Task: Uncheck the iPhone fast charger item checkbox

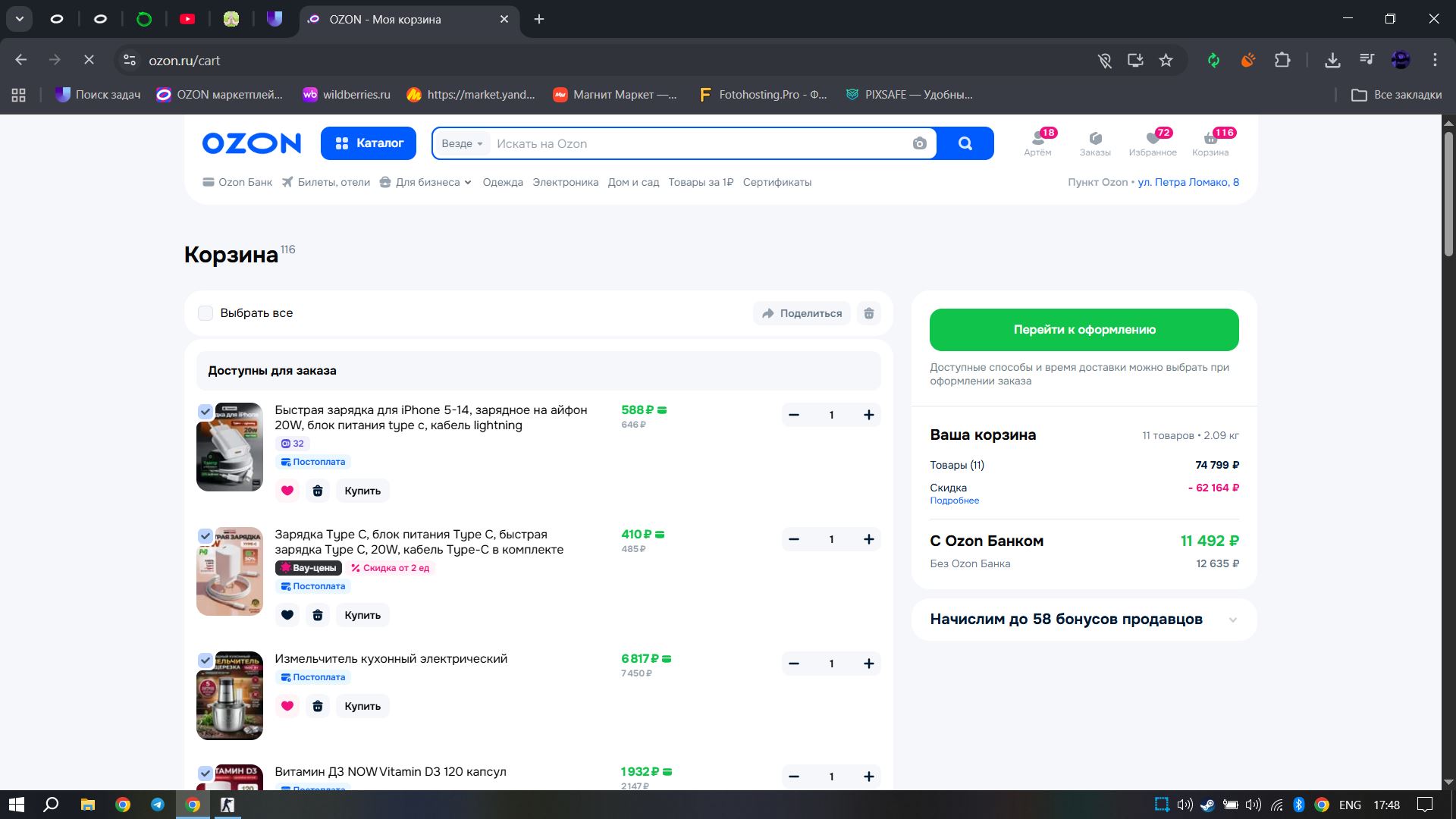Action: (x=206, y=412)
